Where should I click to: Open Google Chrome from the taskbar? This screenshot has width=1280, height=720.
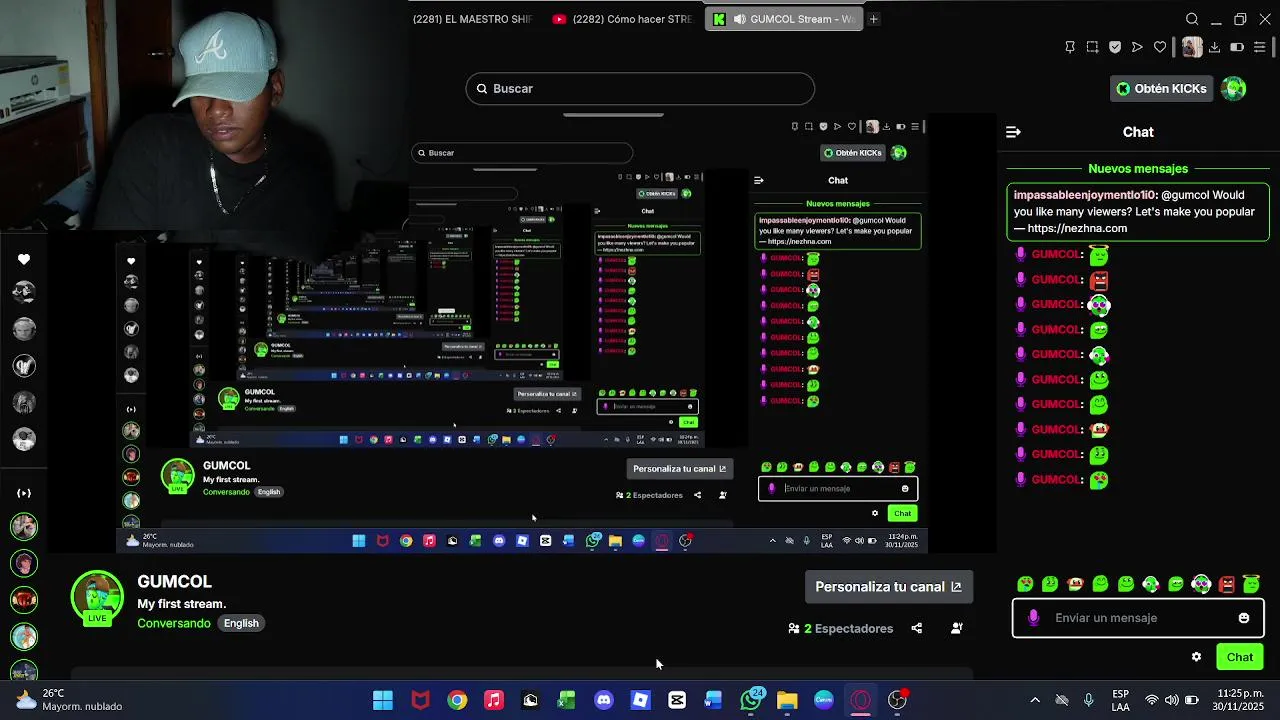point(457,700)
